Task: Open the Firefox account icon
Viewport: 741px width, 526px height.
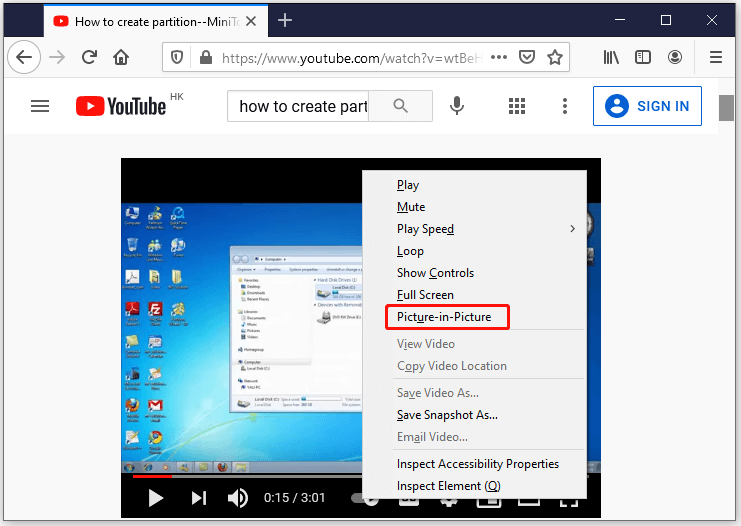Action: click(675, 58)
